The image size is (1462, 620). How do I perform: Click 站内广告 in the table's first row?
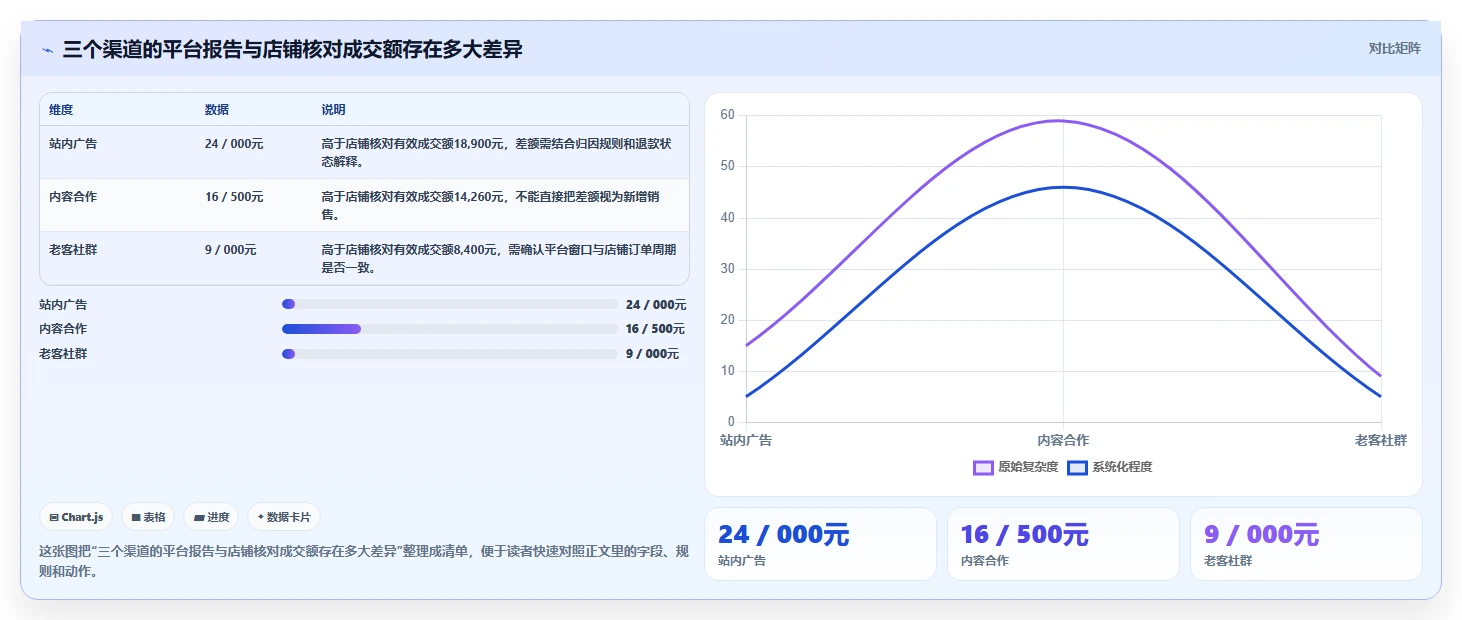[x=73, y=143]
